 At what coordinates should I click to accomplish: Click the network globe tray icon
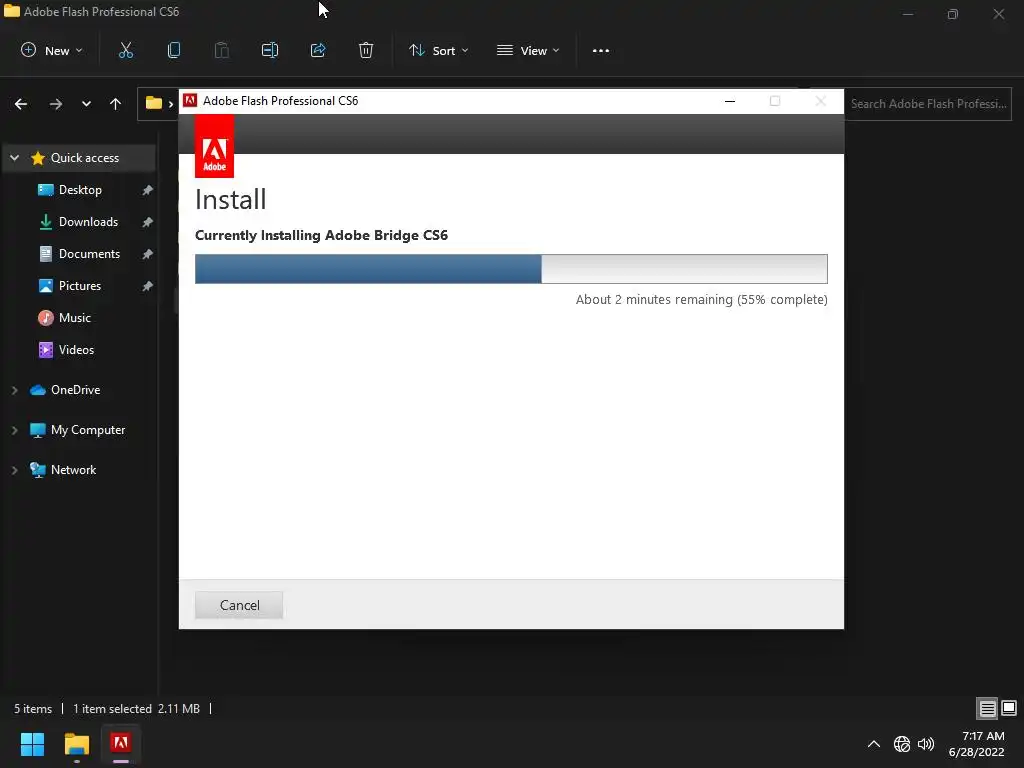[902, 744]
